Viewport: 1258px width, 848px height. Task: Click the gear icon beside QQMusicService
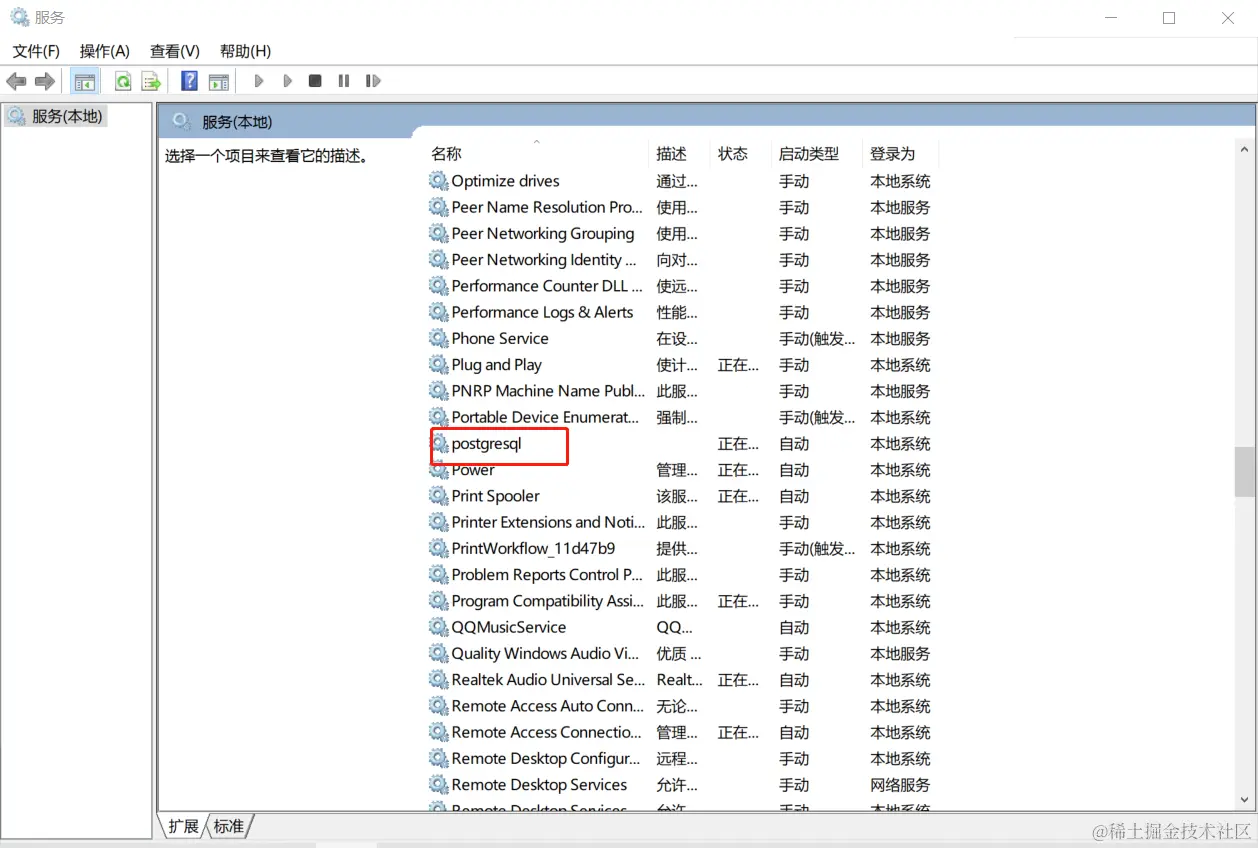click(x=438, y=627)
